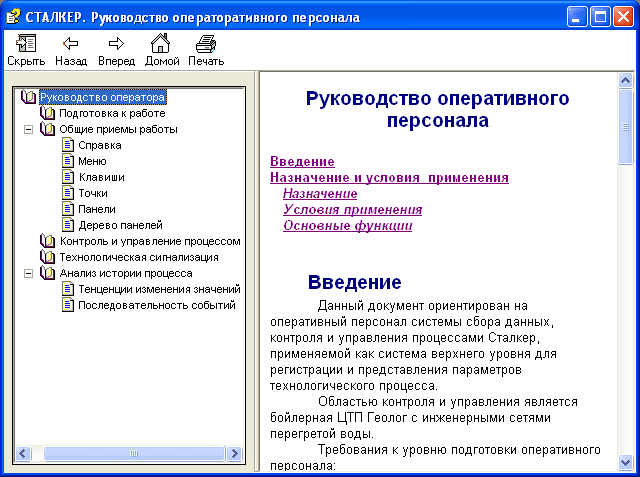Select Контроль и управление процессом in tree

coord(150,241)
